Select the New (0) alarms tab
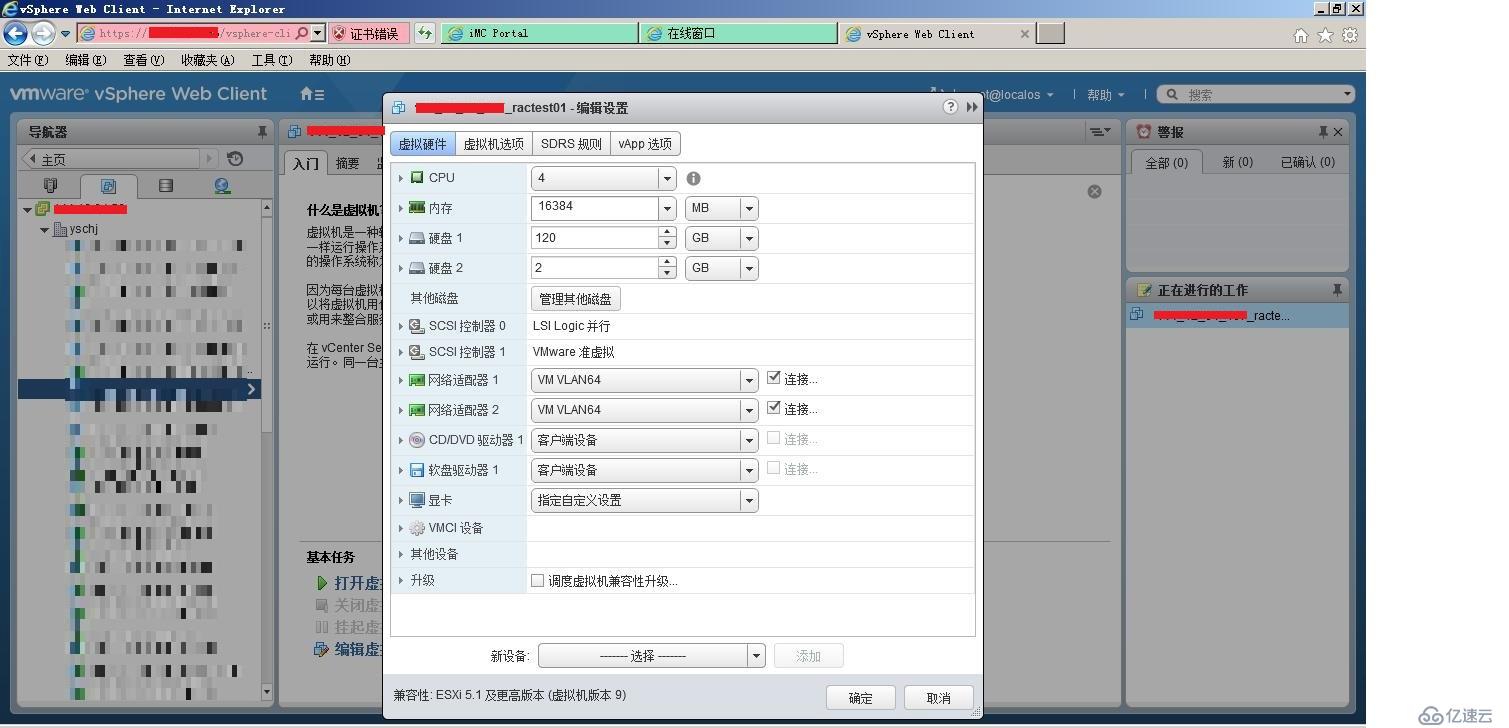Viewport: 1509px width, 728px height. (x=1237, y=162)
